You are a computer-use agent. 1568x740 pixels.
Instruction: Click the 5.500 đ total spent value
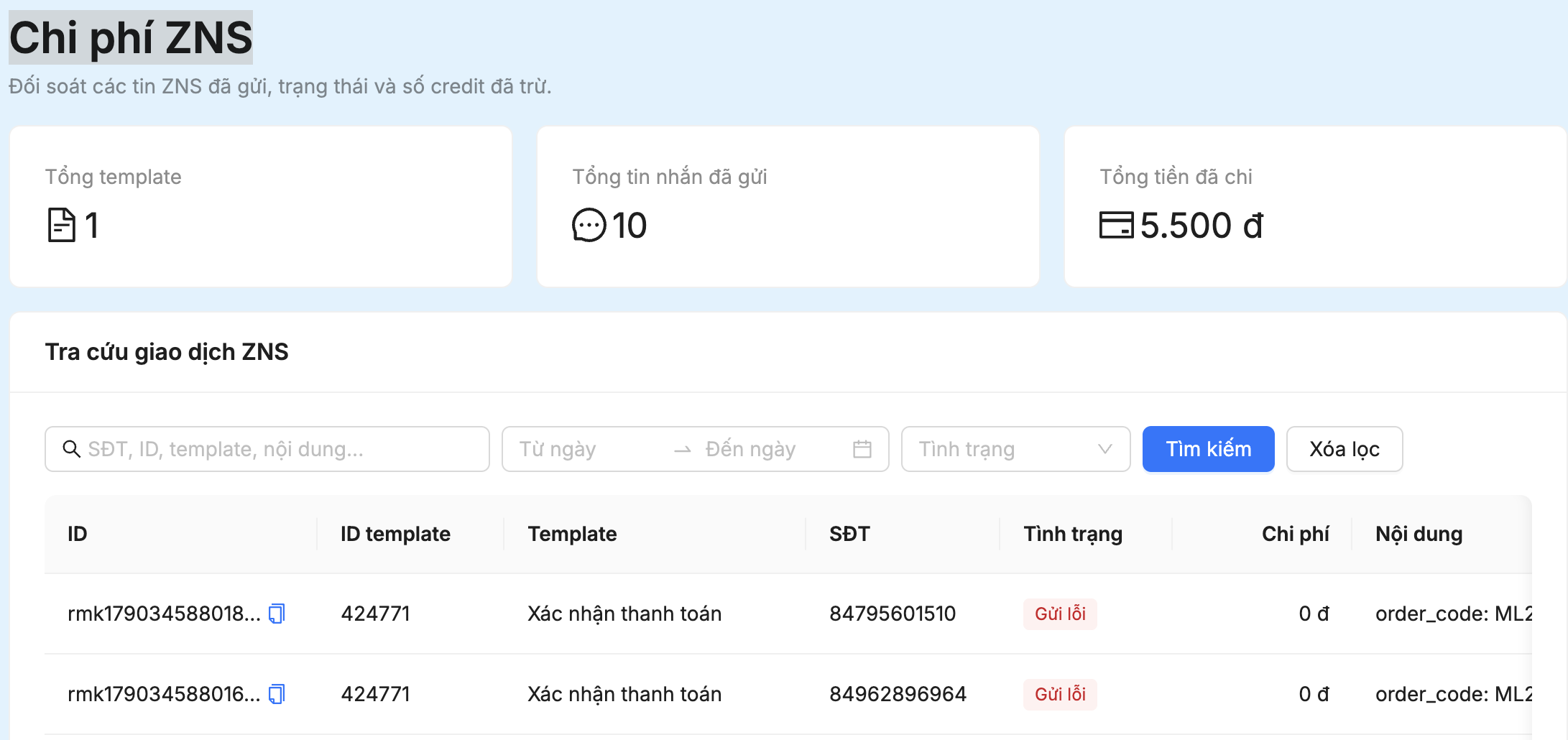click(1202, 225)
